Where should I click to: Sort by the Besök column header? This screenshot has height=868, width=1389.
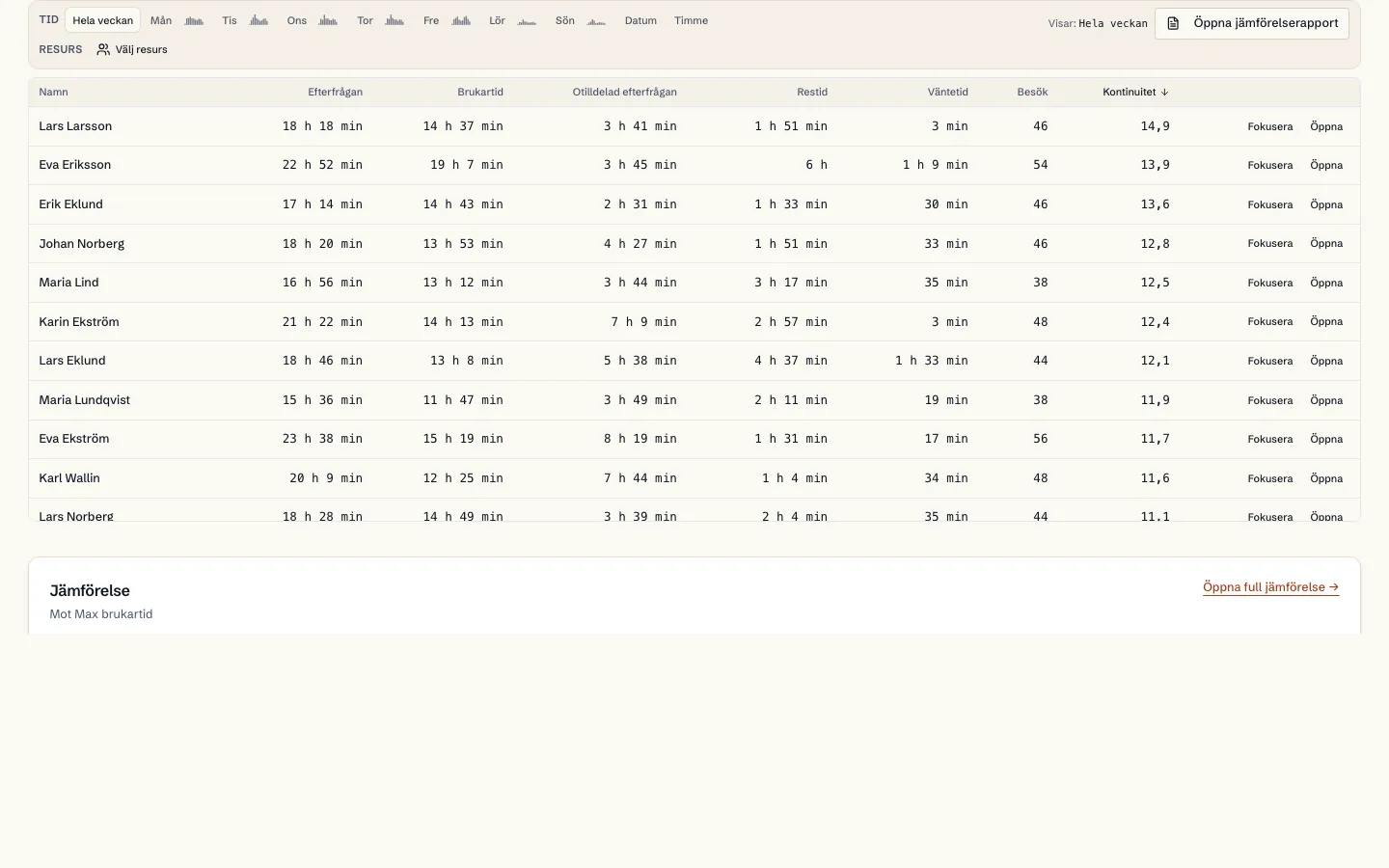click(x=1032, y=93)
